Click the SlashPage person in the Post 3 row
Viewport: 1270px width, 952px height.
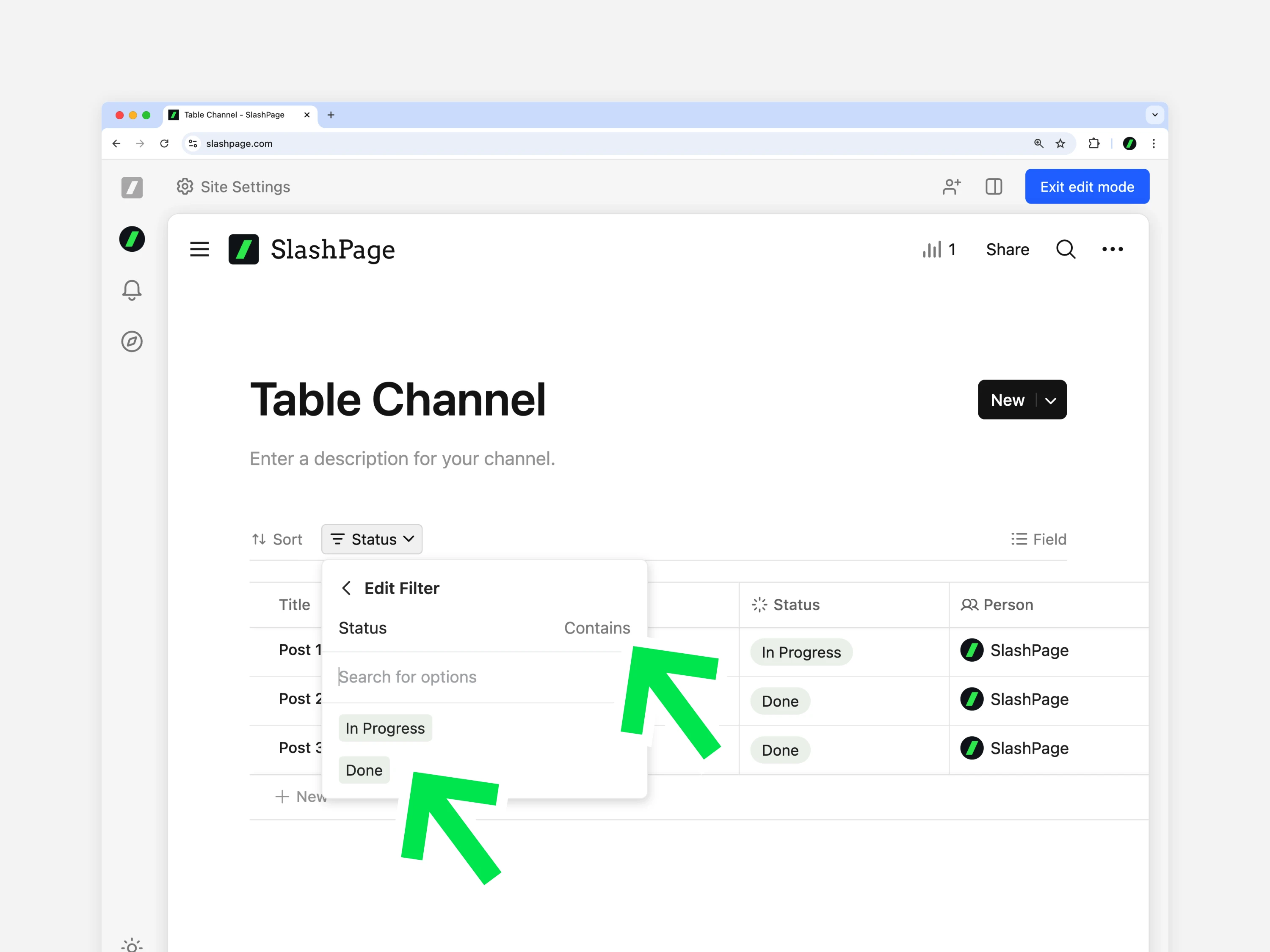coord(1014,748)
